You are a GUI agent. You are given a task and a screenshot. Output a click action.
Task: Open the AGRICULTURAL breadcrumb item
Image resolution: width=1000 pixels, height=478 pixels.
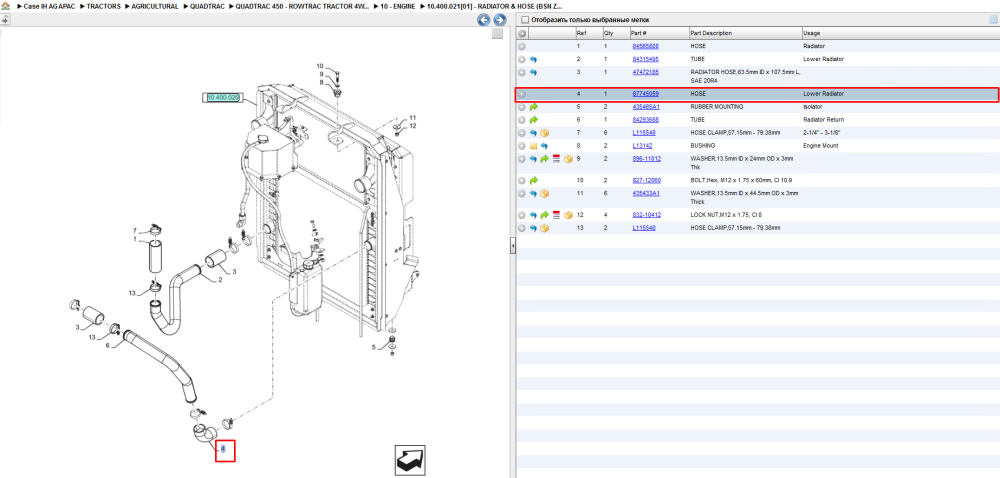coord(155,6)
